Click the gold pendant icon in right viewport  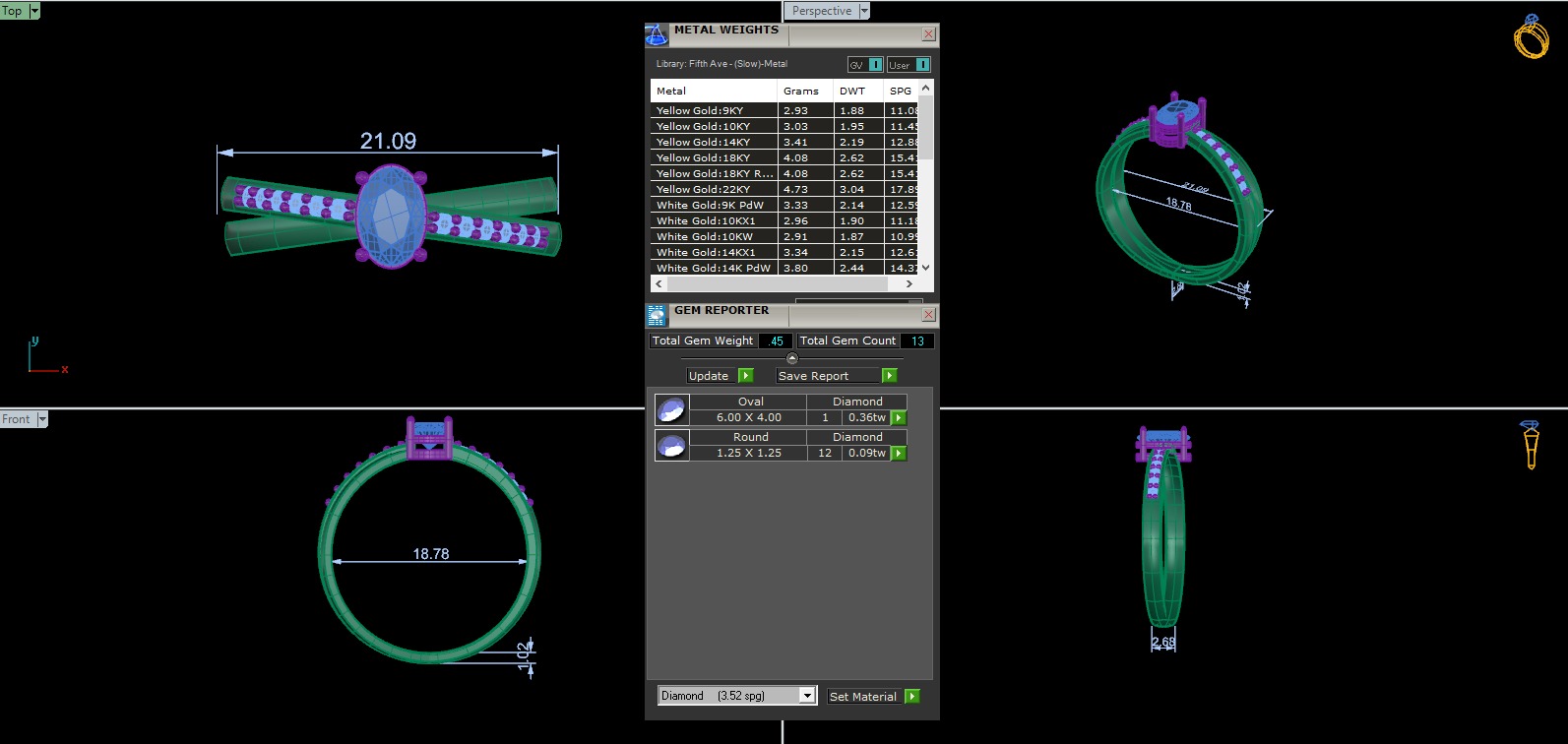tap(1531, 445)
